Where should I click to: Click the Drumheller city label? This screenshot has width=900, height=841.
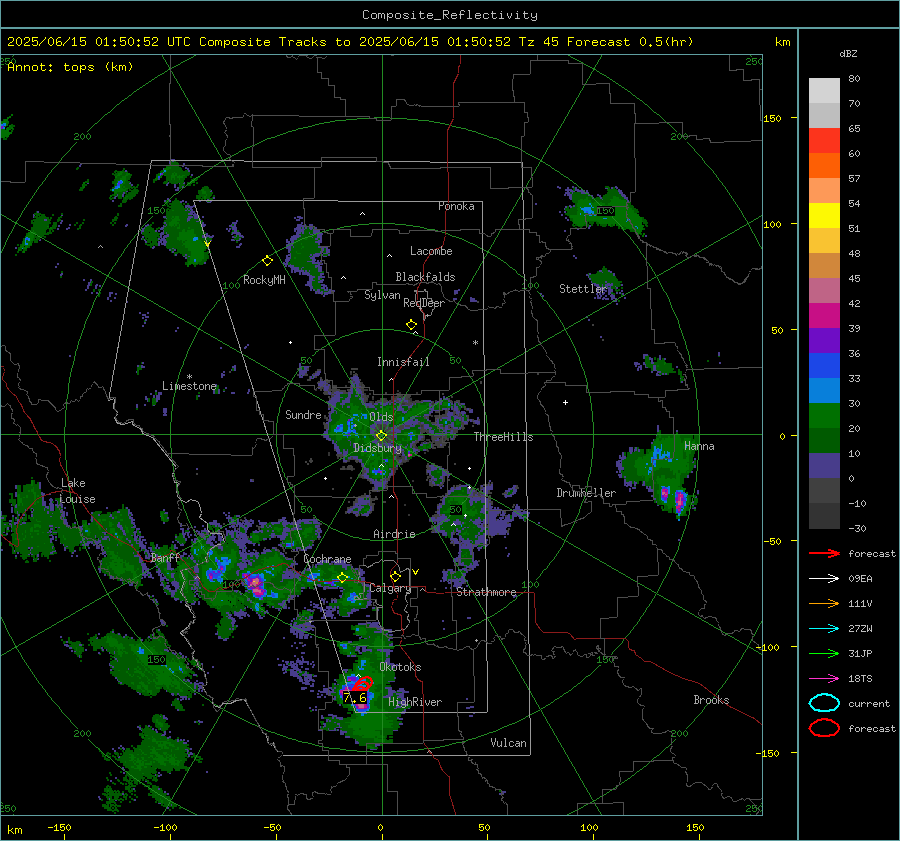tap(586, 493)
